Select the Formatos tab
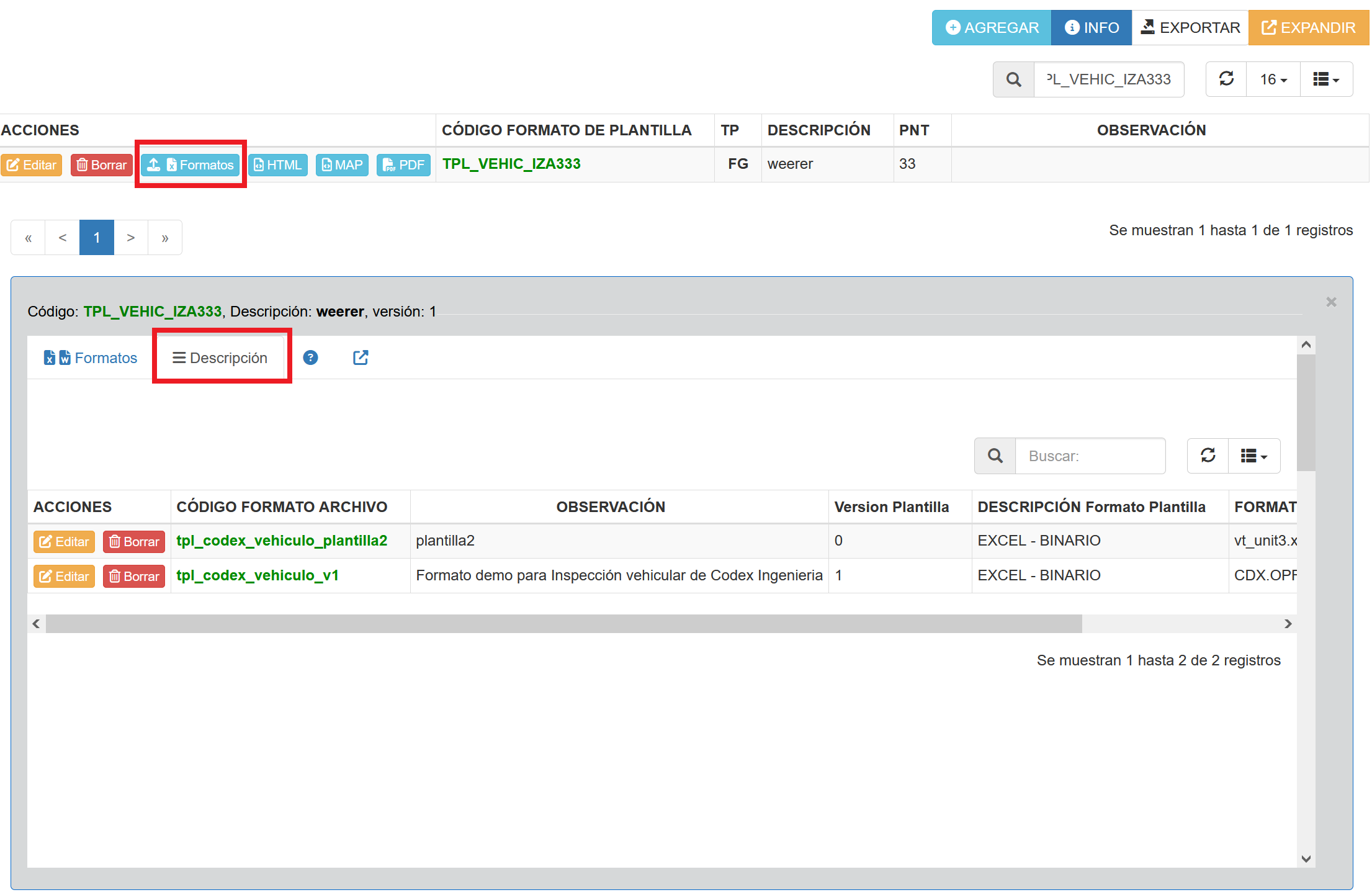The height and width of the screenshot is (895, 1372). (91, 358)
